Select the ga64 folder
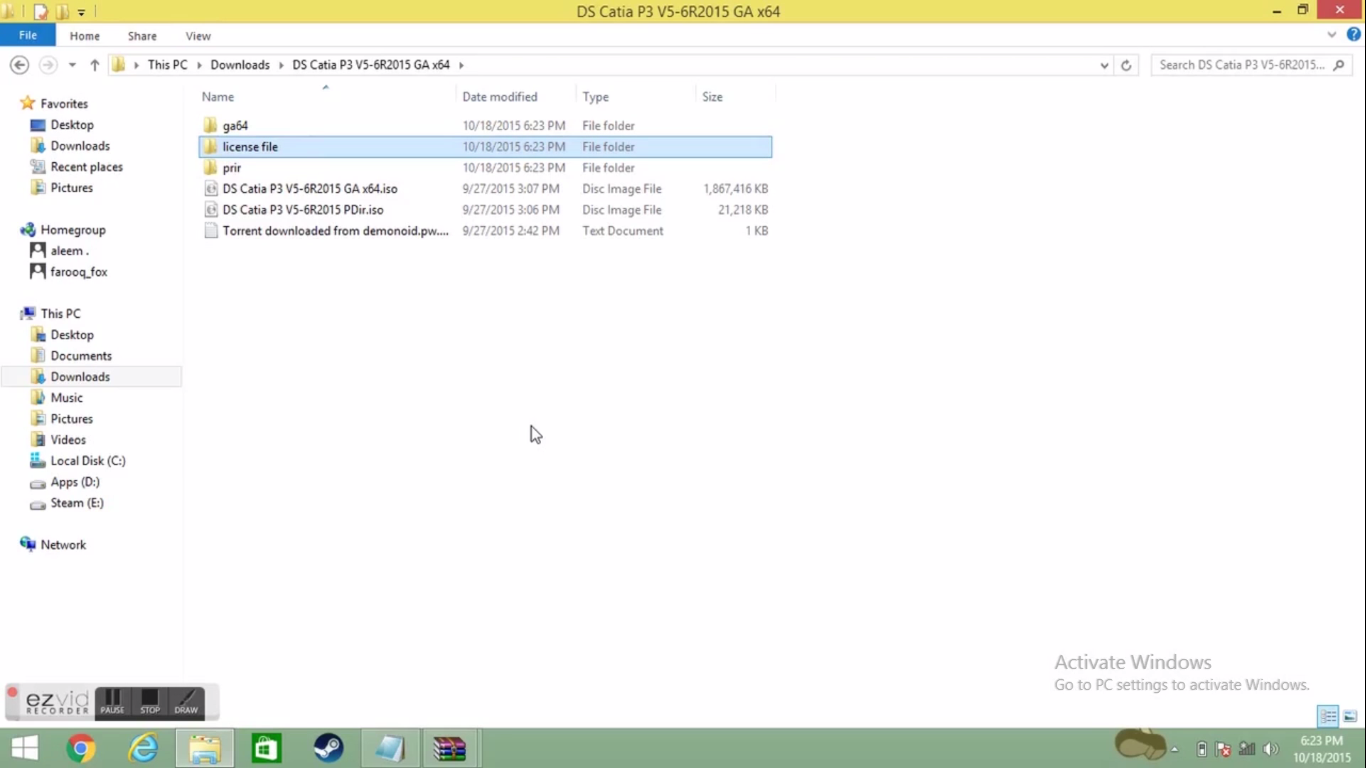This screenshot has height=768, width=1366. click(485, 126)
